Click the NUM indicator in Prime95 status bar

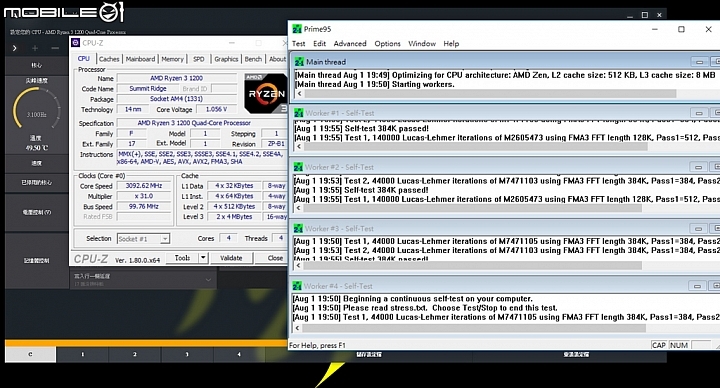[678, 345]
